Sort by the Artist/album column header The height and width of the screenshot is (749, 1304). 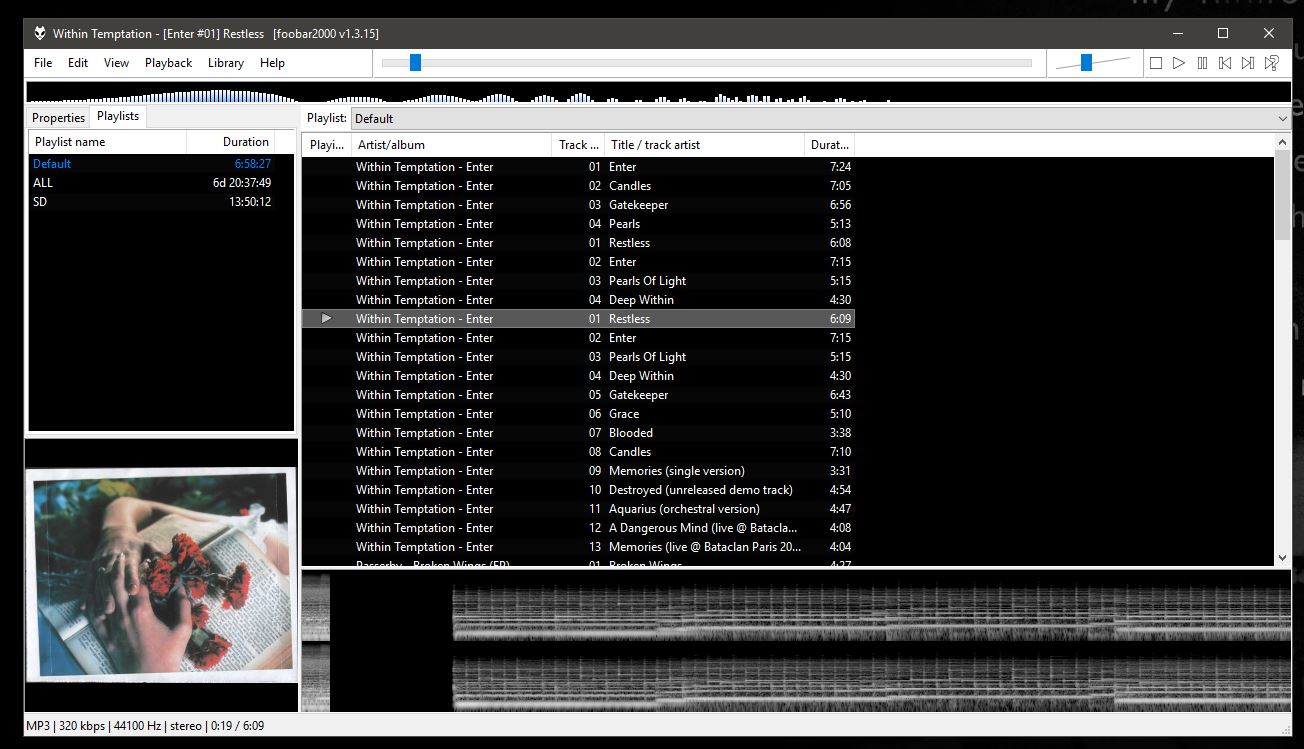451,145
